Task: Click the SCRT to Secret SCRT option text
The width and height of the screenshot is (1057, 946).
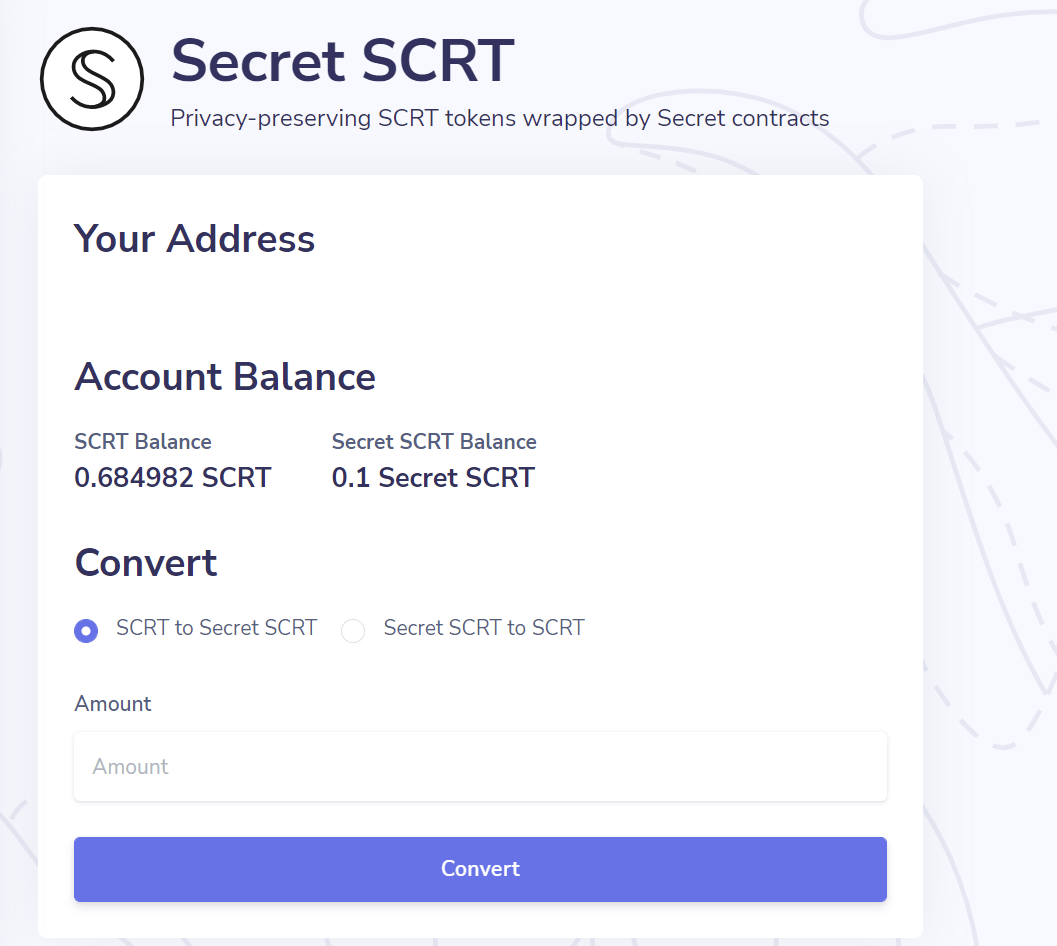Action: point(216,628)
